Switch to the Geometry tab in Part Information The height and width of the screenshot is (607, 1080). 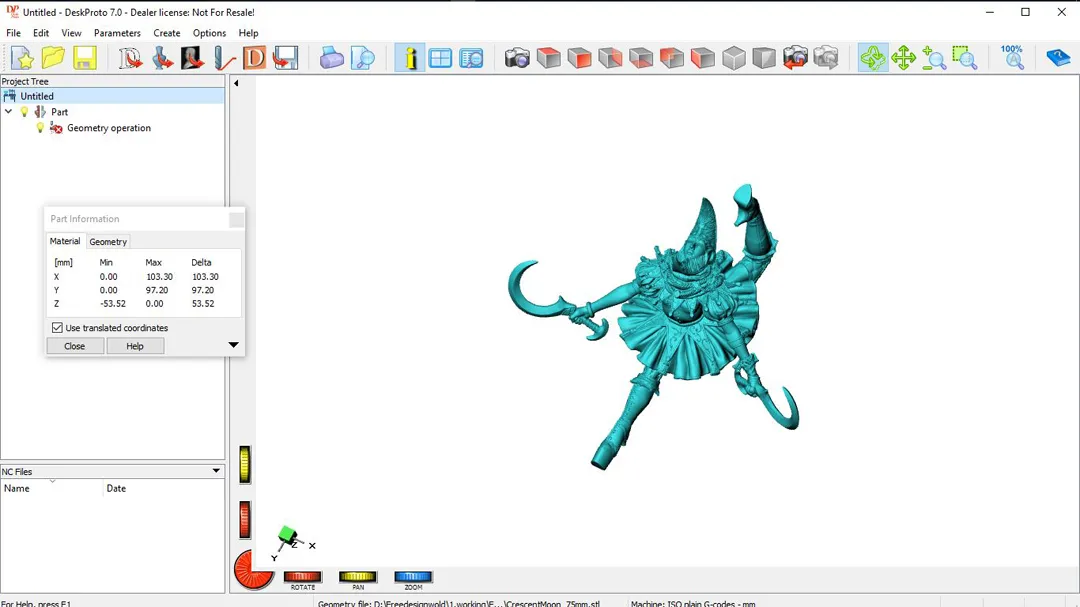click(x=108, y=242)
